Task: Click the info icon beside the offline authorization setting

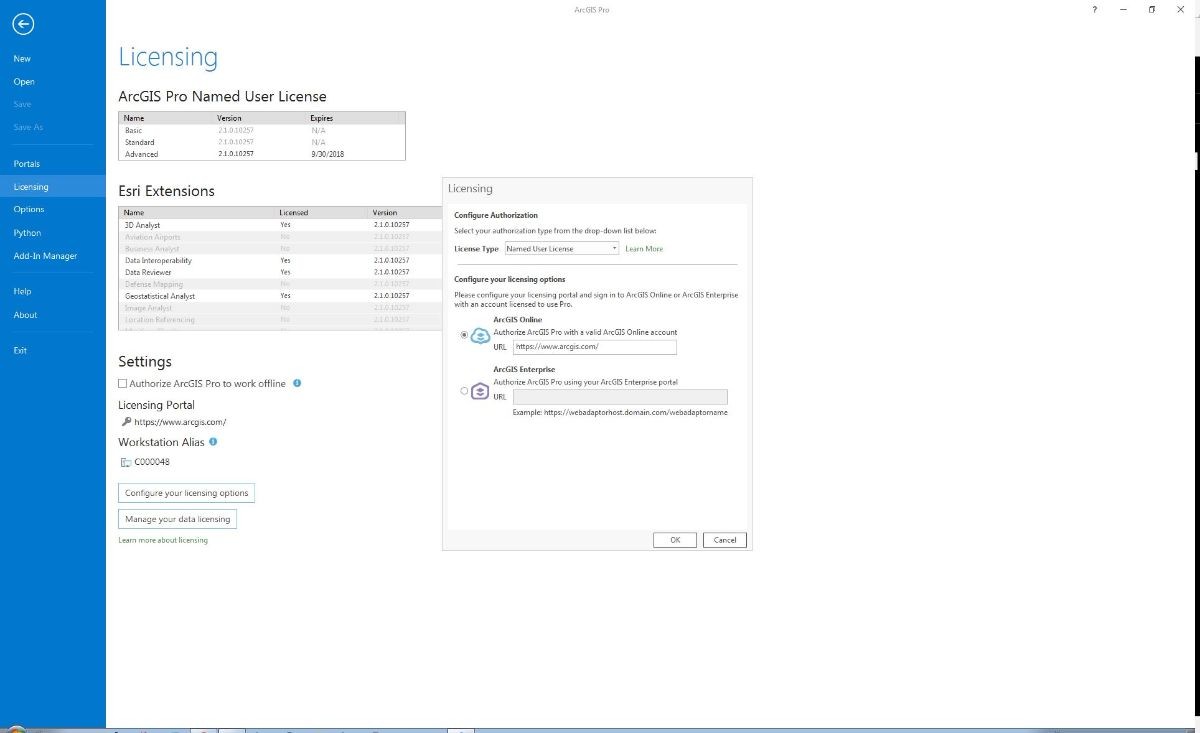Action: tap(296, 383)
